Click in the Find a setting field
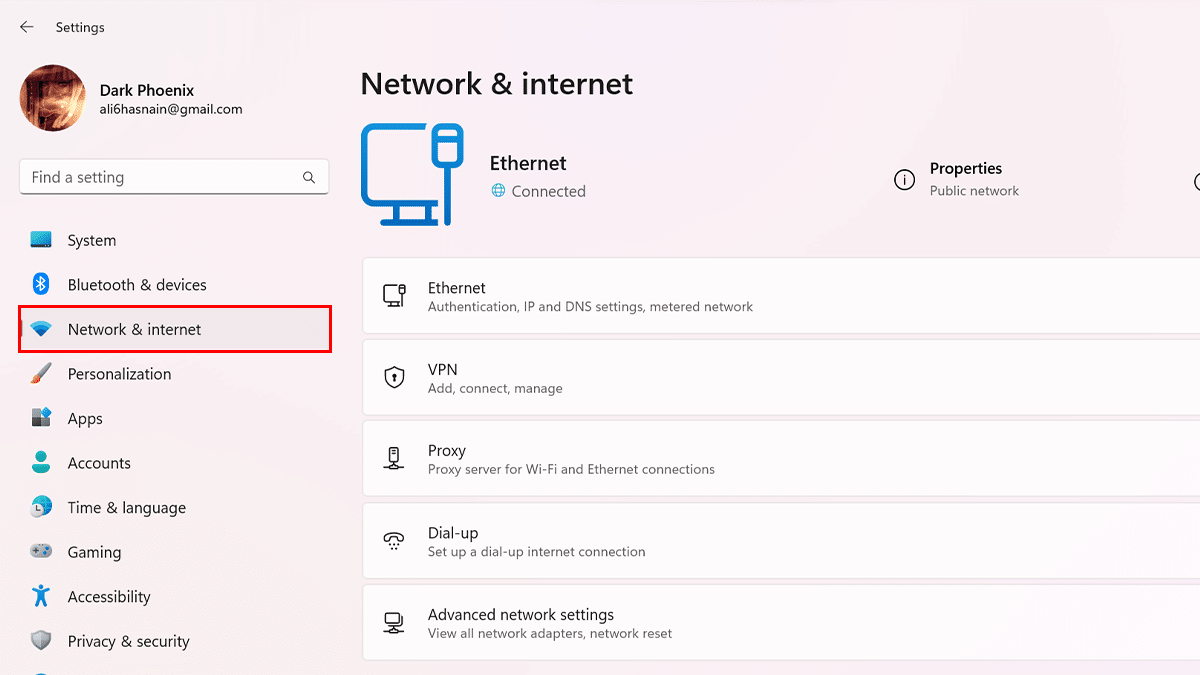 pos(160,177)
